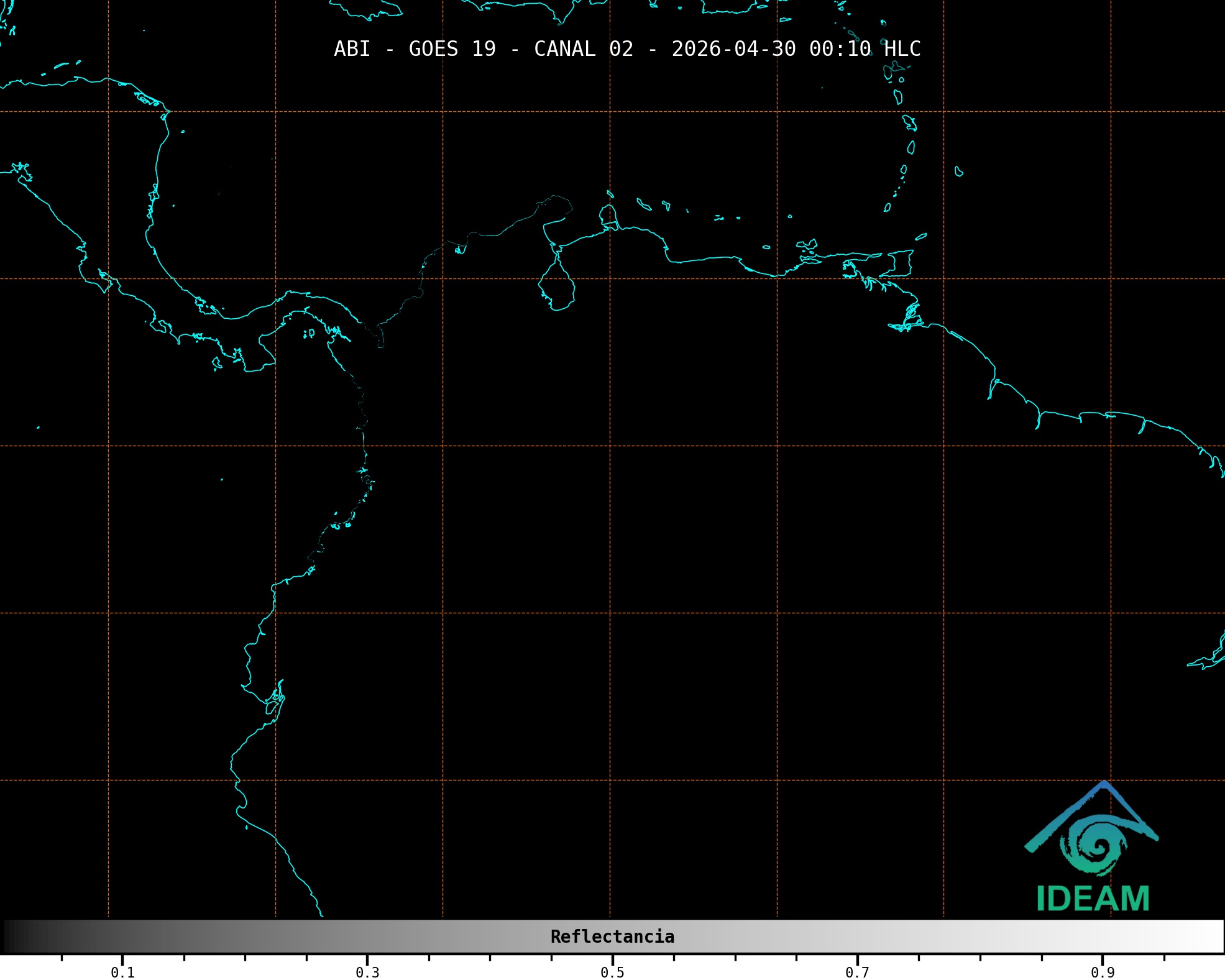Image resolution: width=1225 pixels, height=980 pixels.
Task: Click the 0.7 colorbar tick label
Action: pyautogui.click(x=857, y=972)
